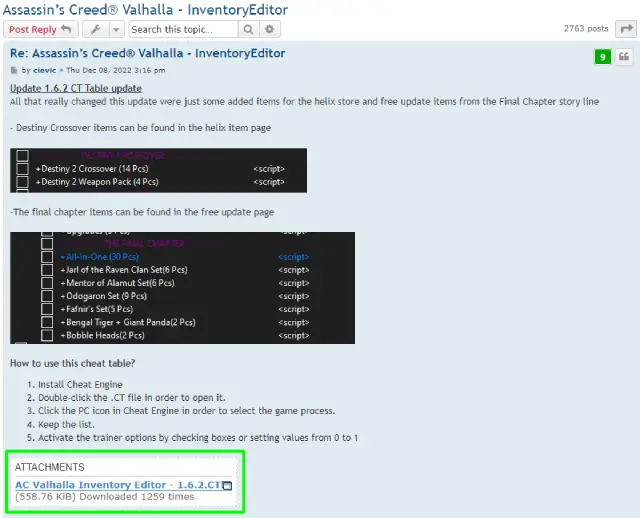Download AC Valhalla Inventory Editor 1.6.2.CT attachment

click(119, 485)
